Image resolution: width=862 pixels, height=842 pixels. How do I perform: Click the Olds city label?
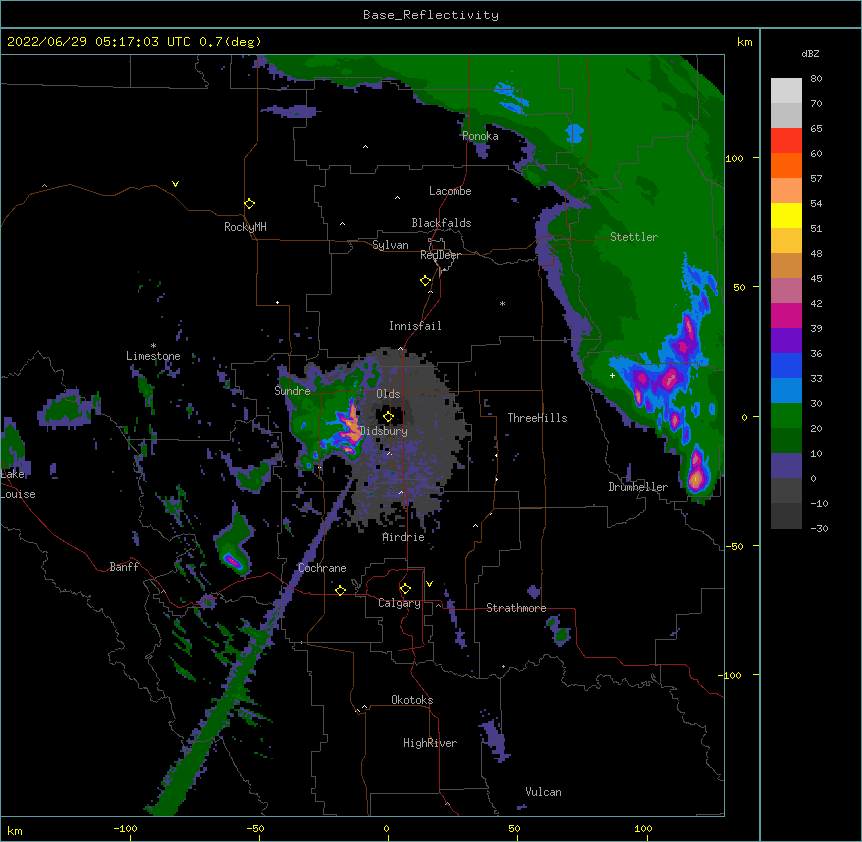(x=388, y=394)
